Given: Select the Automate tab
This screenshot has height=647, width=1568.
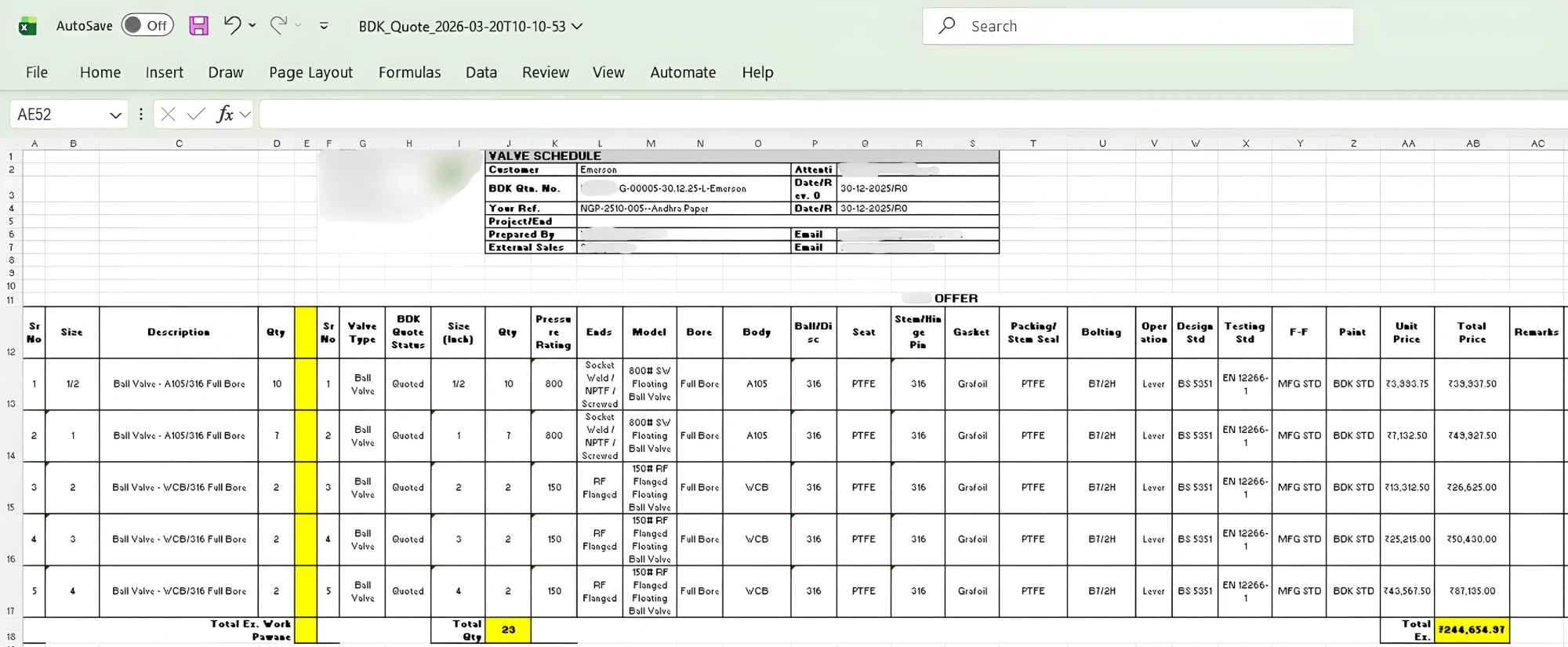Looking at the screenshot, I should click(682, 72).
